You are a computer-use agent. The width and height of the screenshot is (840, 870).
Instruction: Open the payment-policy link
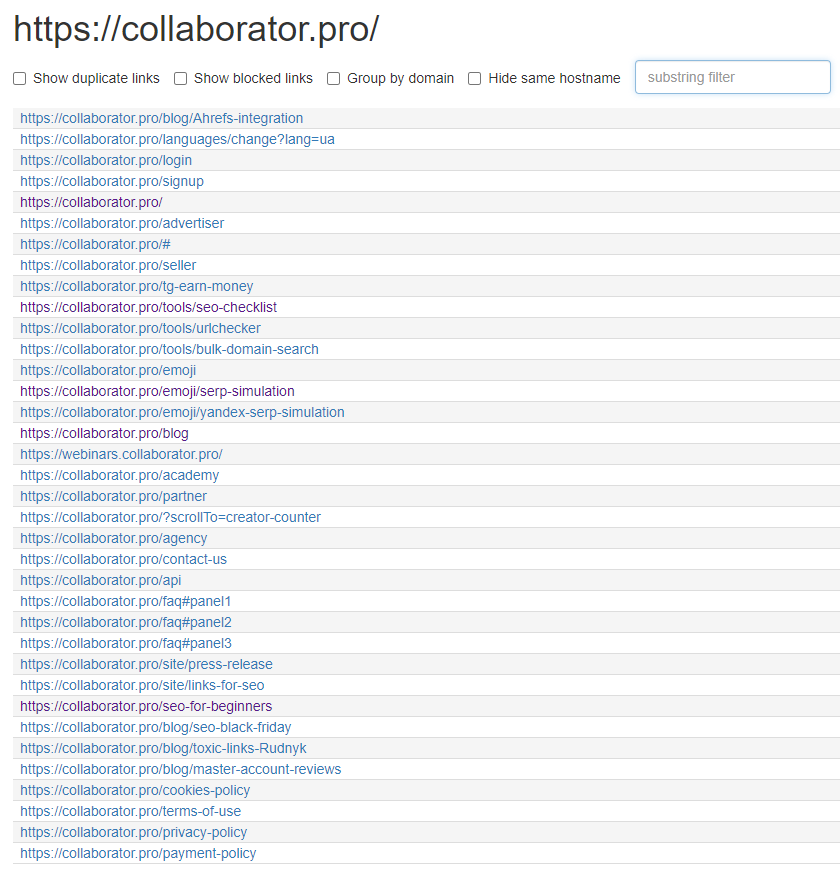[138, 853]
